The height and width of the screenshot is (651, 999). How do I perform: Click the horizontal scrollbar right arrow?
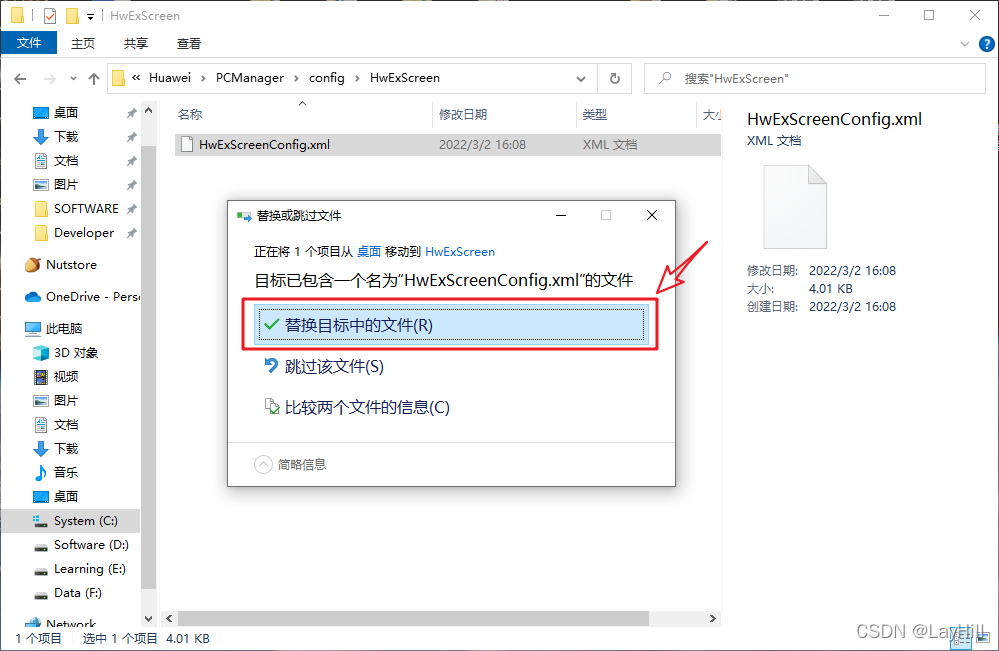point(712,619)
